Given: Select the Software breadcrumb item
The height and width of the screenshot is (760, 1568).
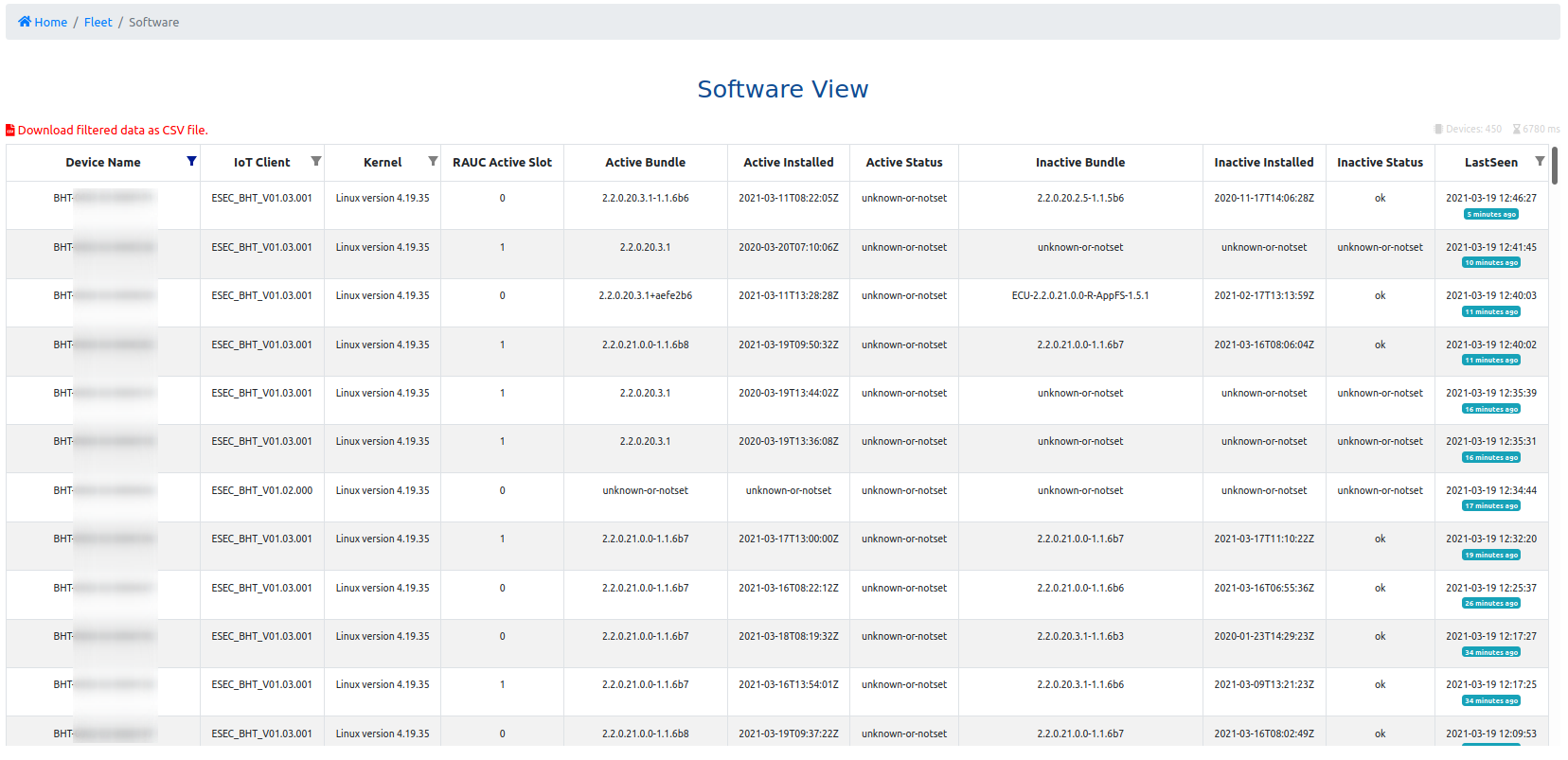Looking at the screenshot, I should (x=153, y=22).
